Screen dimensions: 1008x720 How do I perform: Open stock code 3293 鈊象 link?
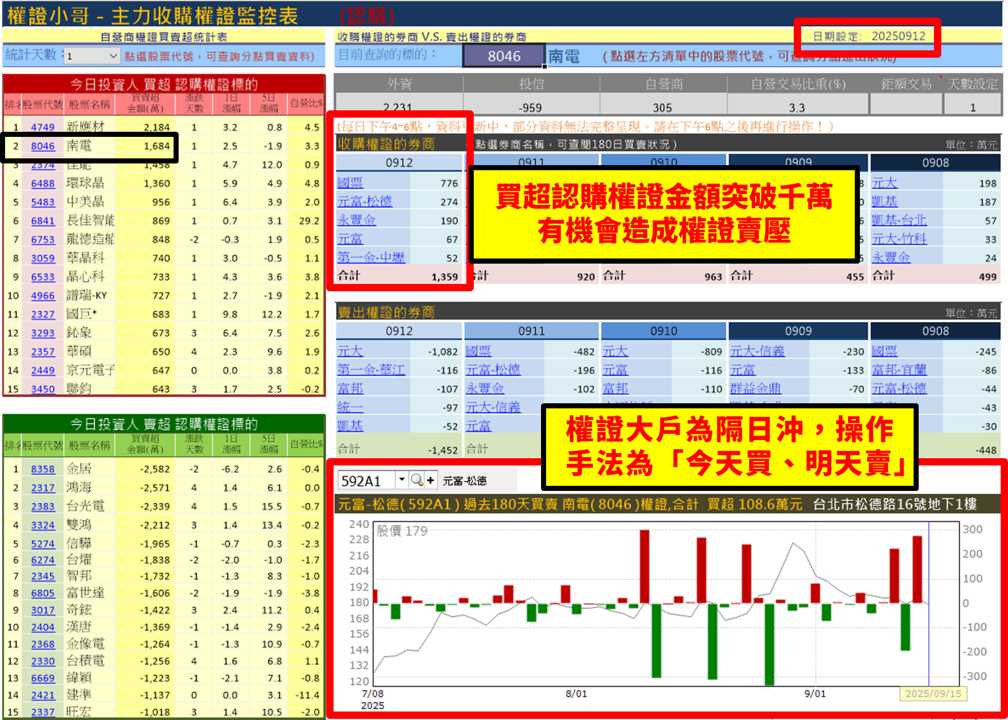point(42,333)
